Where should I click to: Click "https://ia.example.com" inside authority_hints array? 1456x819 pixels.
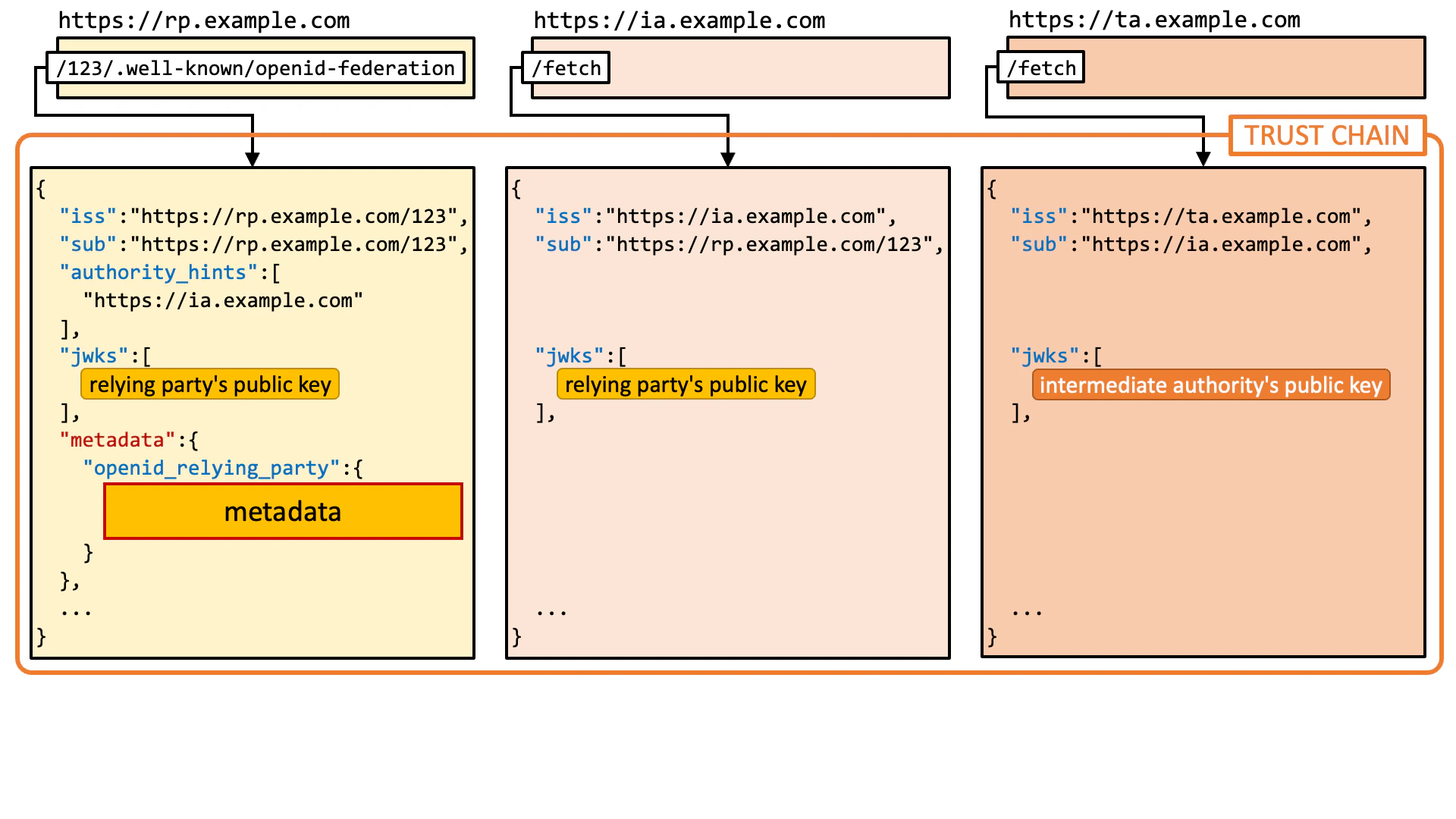coord(223,300)
